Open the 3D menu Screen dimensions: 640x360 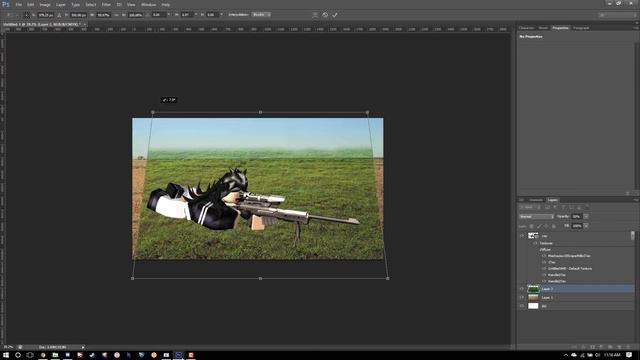point(119,4)
